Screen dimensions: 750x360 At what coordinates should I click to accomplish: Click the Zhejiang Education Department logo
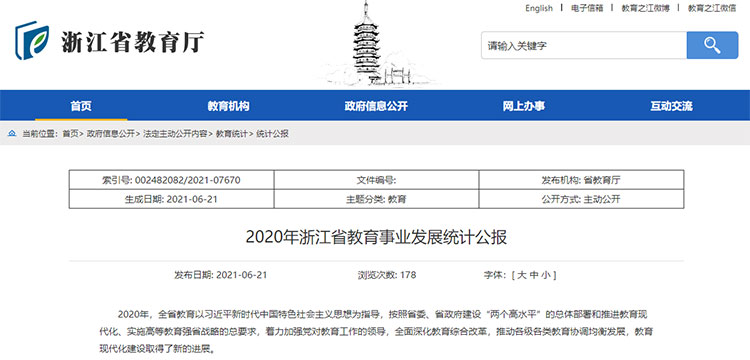point(110,41)
